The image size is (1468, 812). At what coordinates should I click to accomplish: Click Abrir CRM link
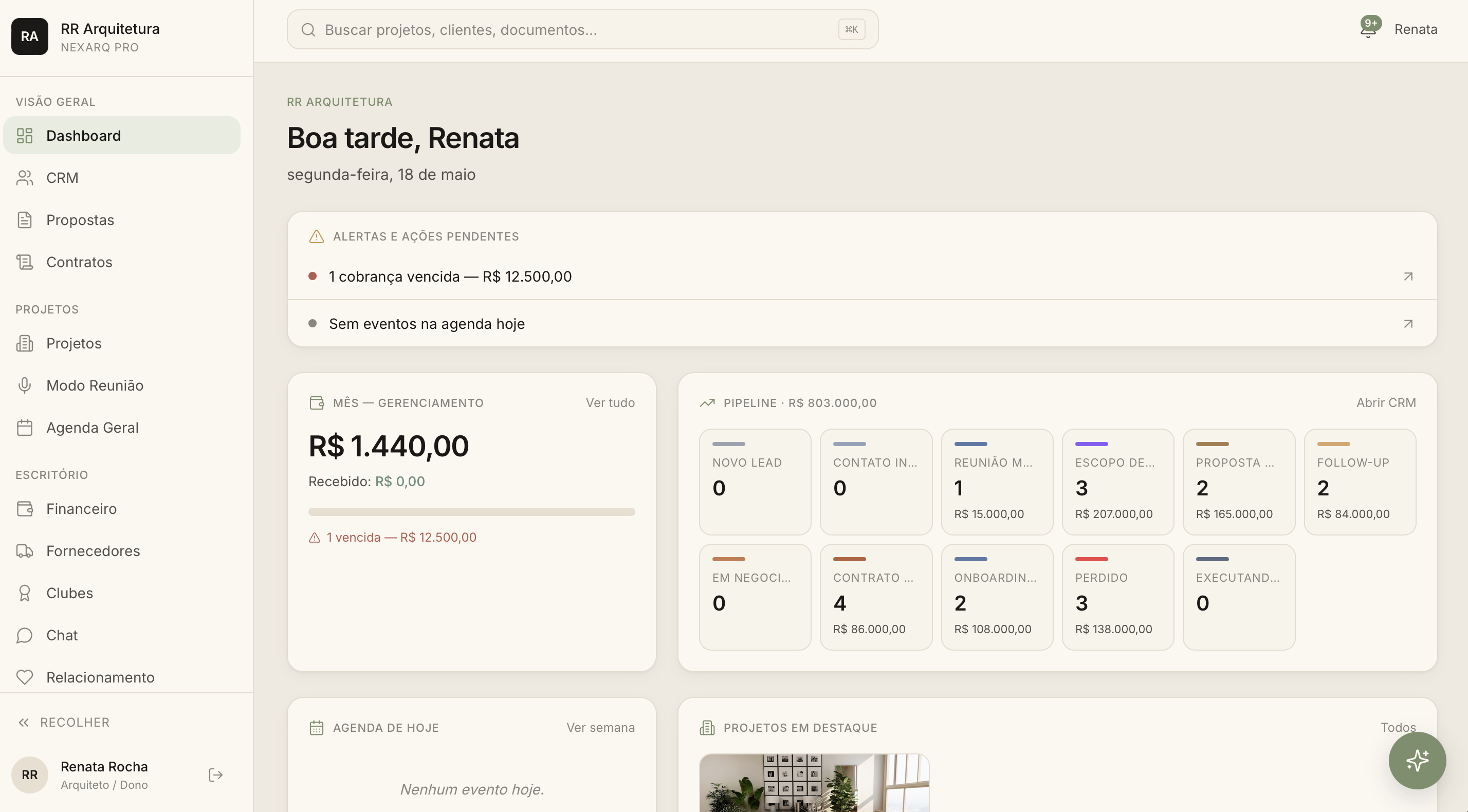click(1386, 403)
